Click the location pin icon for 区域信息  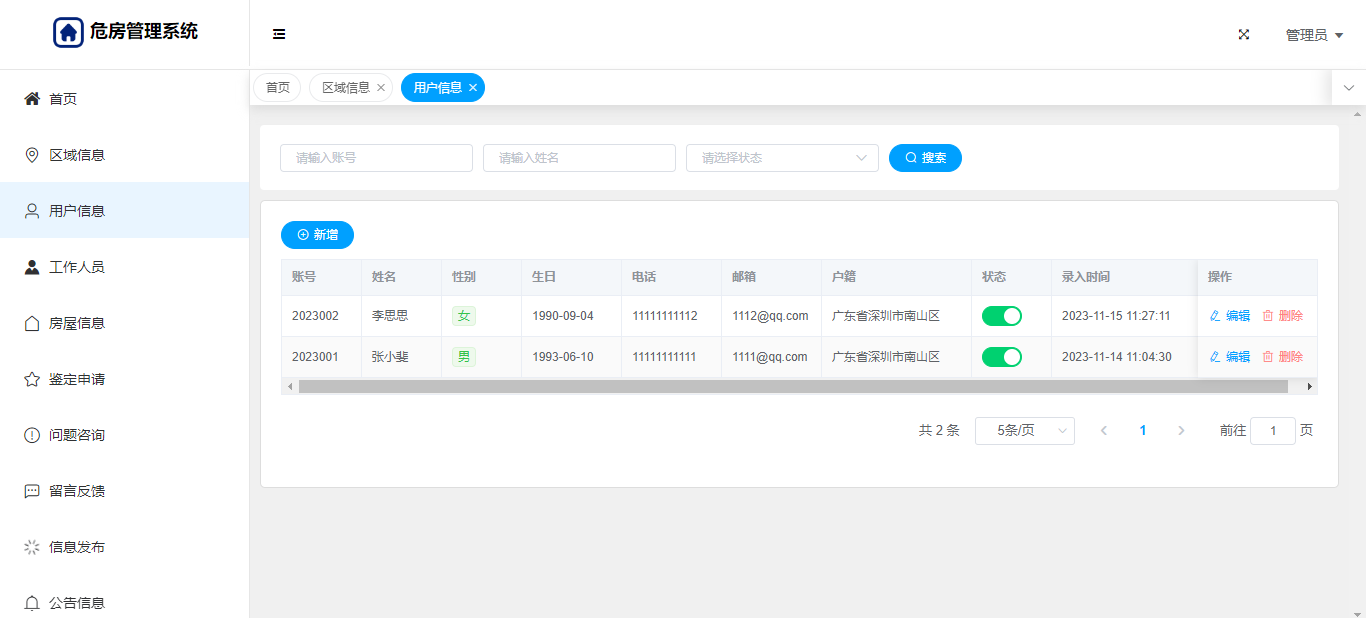click(x=32, y=155)
